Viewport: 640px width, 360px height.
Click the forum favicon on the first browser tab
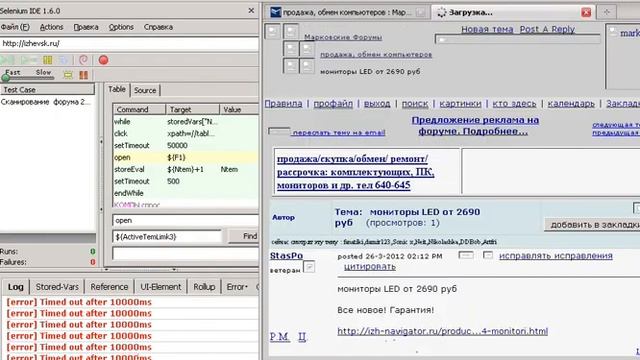click(x=276, y=12)
